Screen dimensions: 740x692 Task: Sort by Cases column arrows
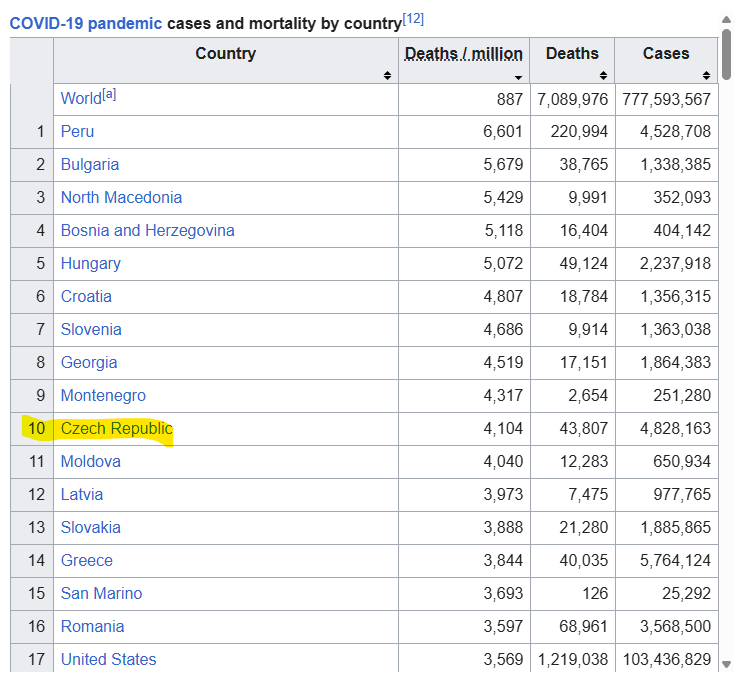click(706, 76)
